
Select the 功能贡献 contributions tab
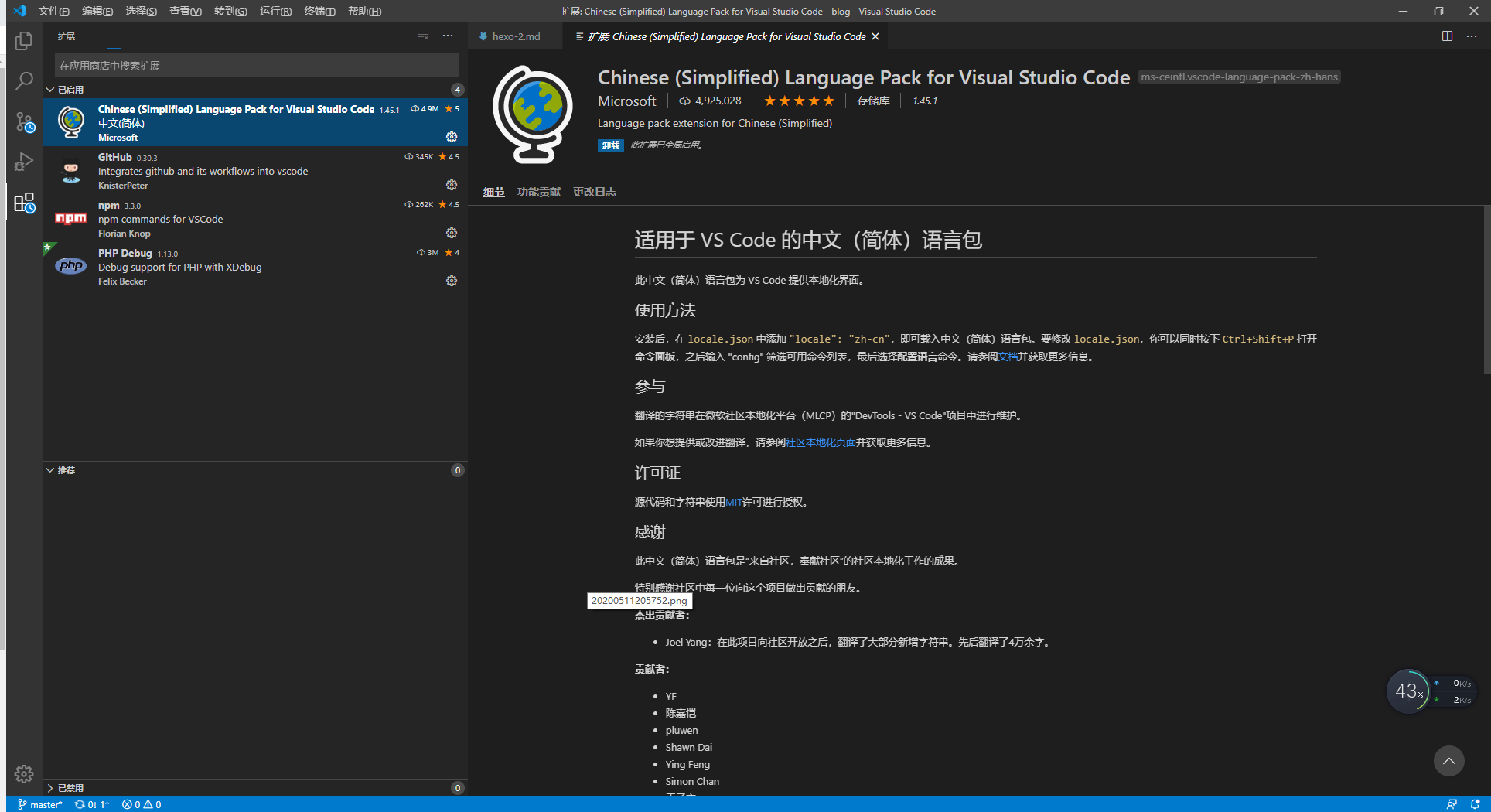pos(539,192)
